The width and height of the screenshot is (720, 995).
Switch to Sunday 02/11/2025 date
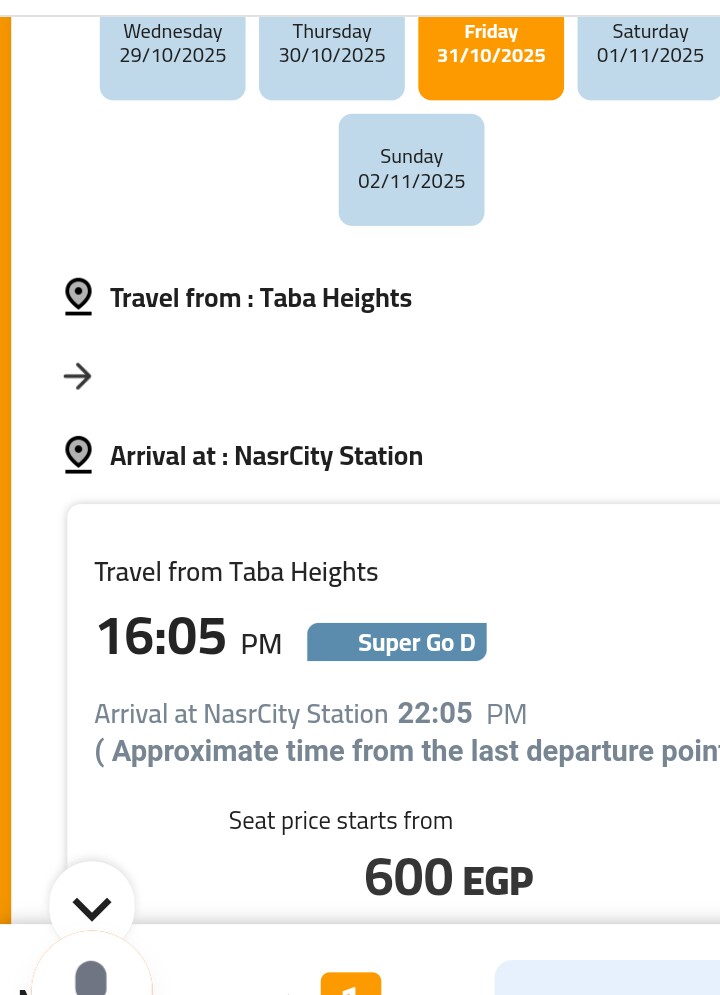coord(411,169)
